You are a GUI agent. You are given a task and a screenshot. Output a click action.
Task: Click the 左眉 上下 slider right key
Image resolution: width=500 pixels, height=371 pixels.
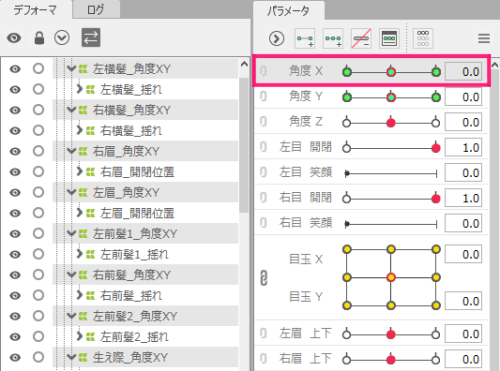(436, 334)
